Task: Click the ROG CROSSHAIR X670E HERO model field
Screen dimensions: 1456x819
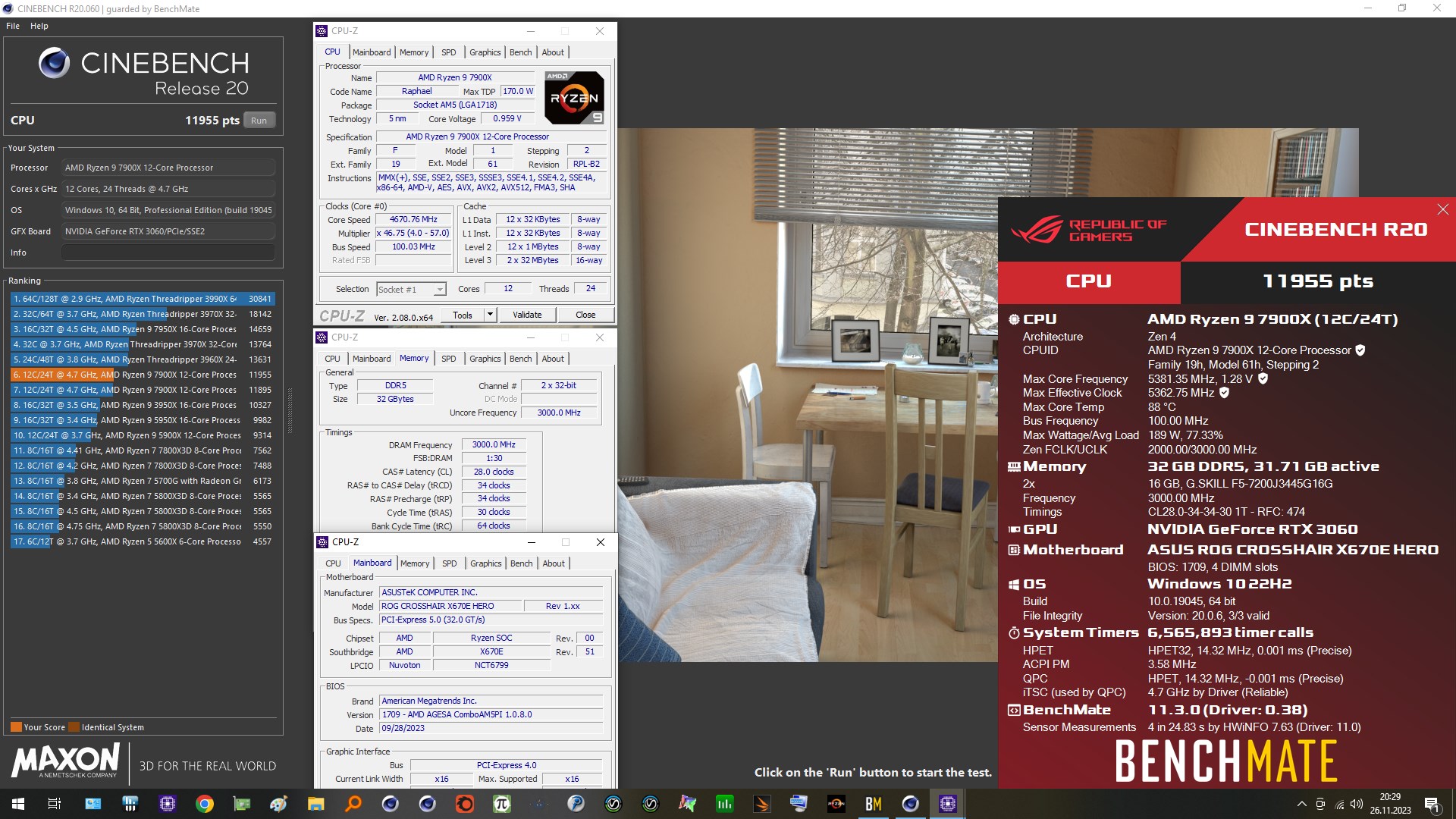Action: pos(450,607)
